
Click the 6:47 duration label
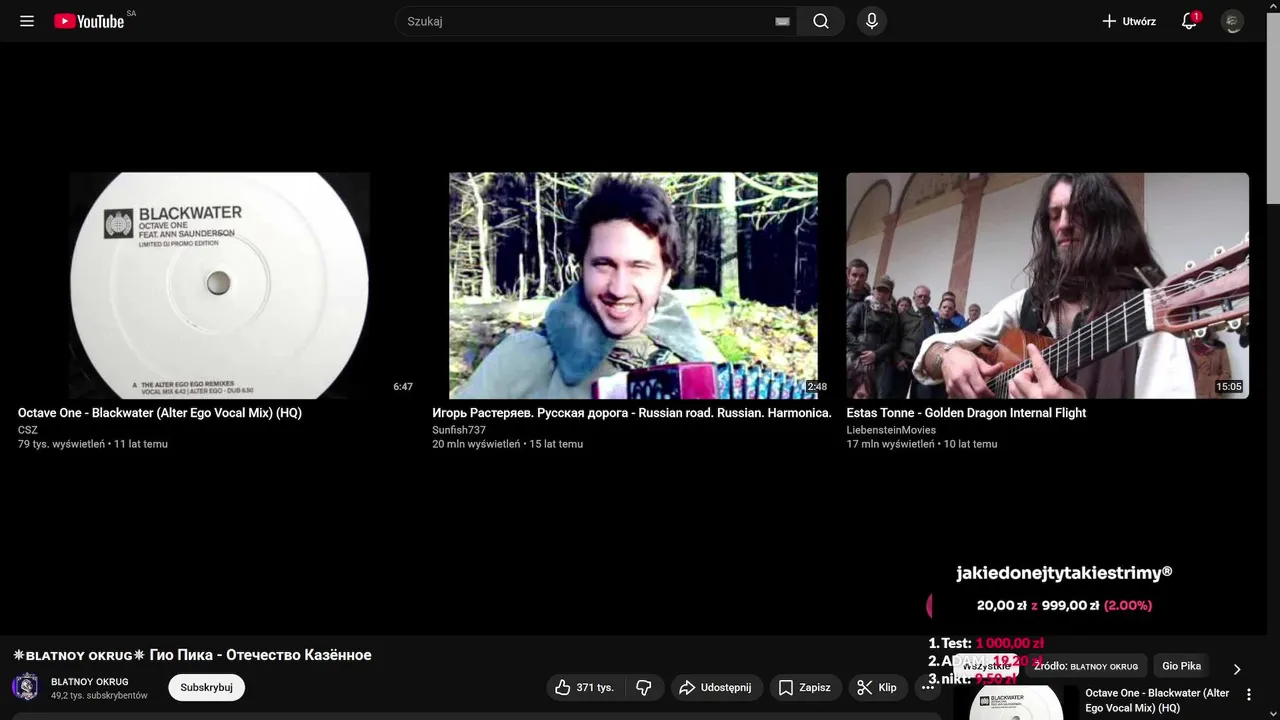[403, 387]
